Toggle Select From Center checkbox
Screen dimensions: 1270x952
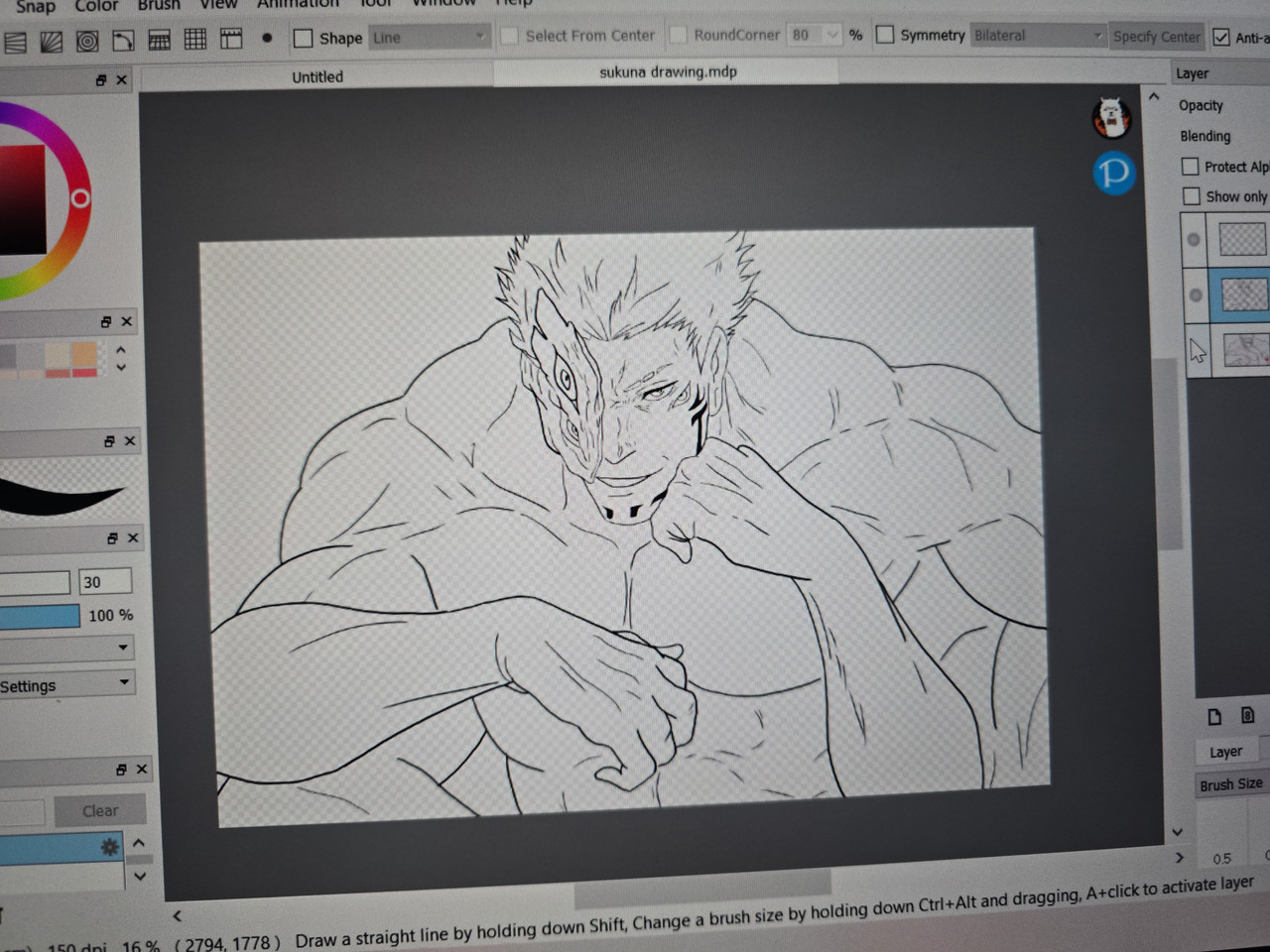tap(510, 36)
